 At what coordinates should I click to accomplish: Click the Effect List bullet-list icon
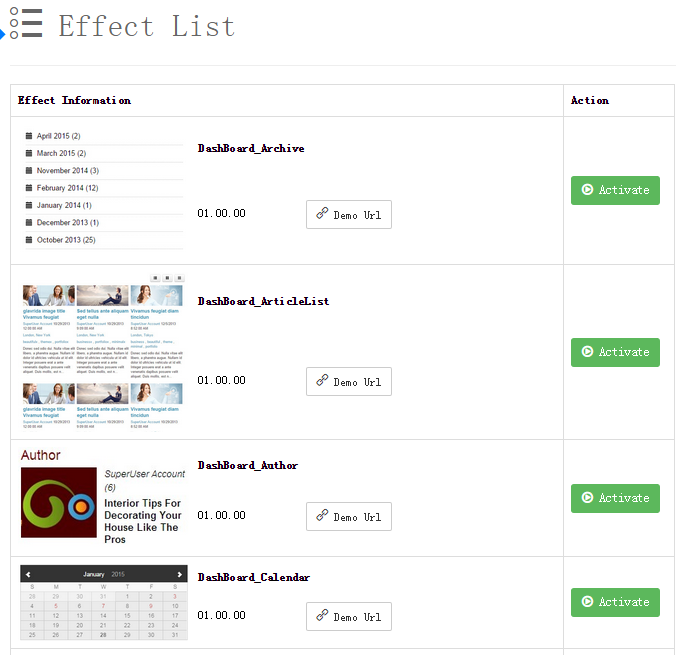coord(26,23)
